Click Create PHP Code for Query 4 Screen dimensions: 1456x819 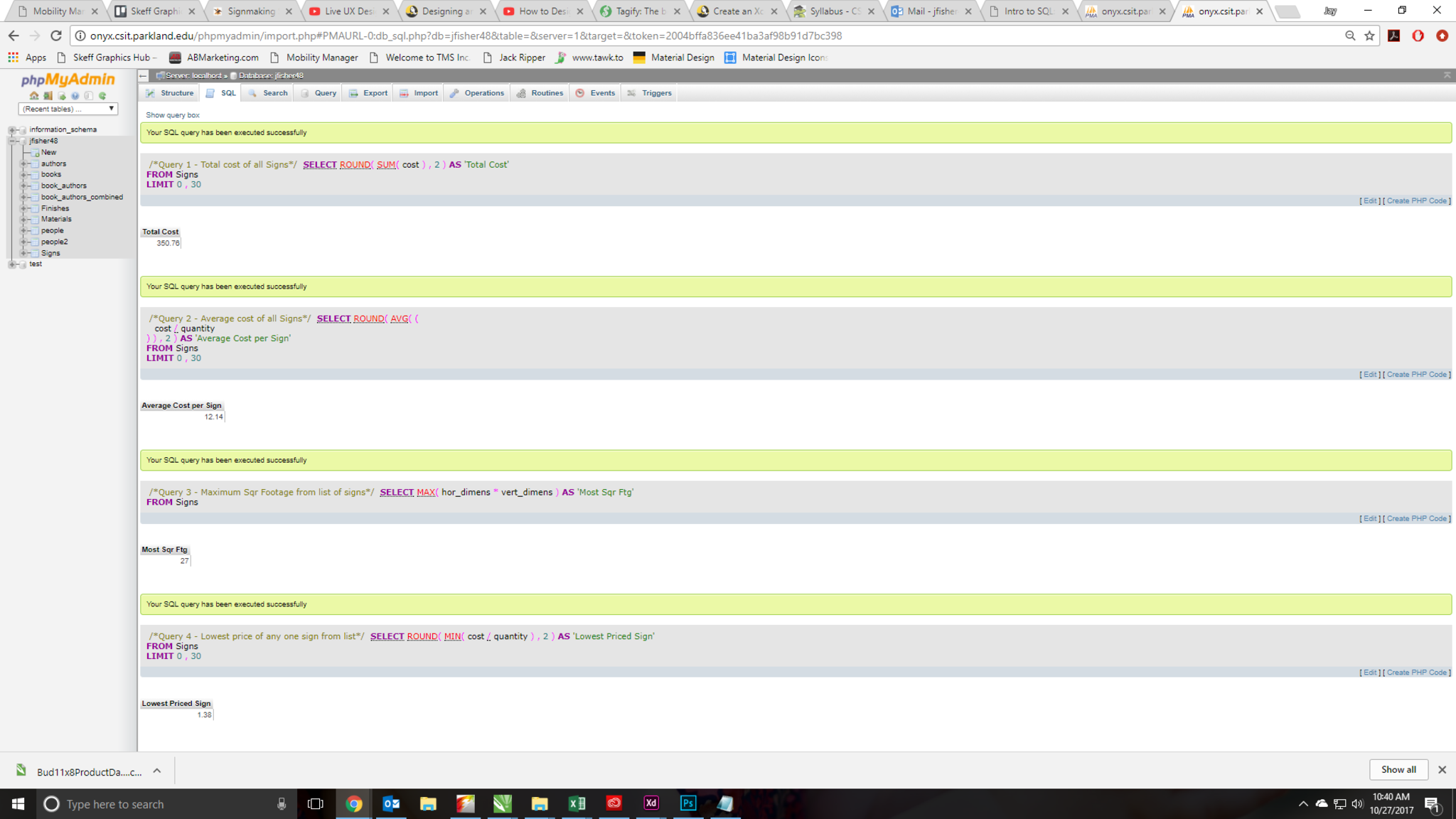pyautogui.click(x=1416, y=673)
